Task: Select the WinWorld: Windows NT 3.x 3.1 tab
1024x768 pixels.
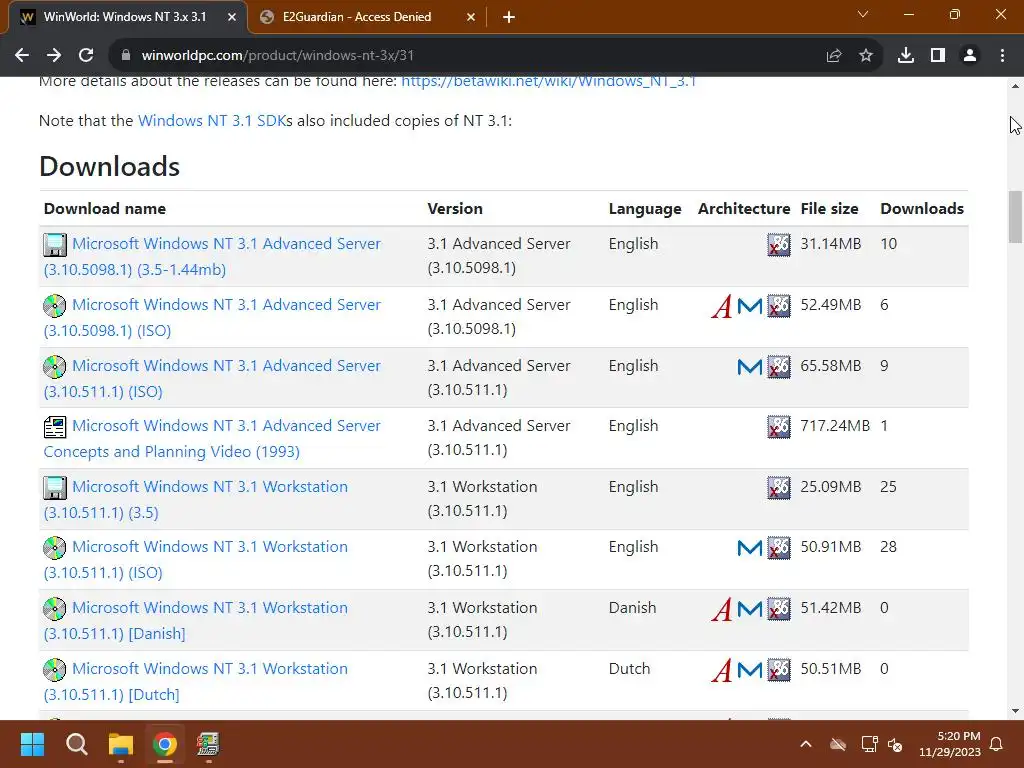Action: [x=128, y=18]
